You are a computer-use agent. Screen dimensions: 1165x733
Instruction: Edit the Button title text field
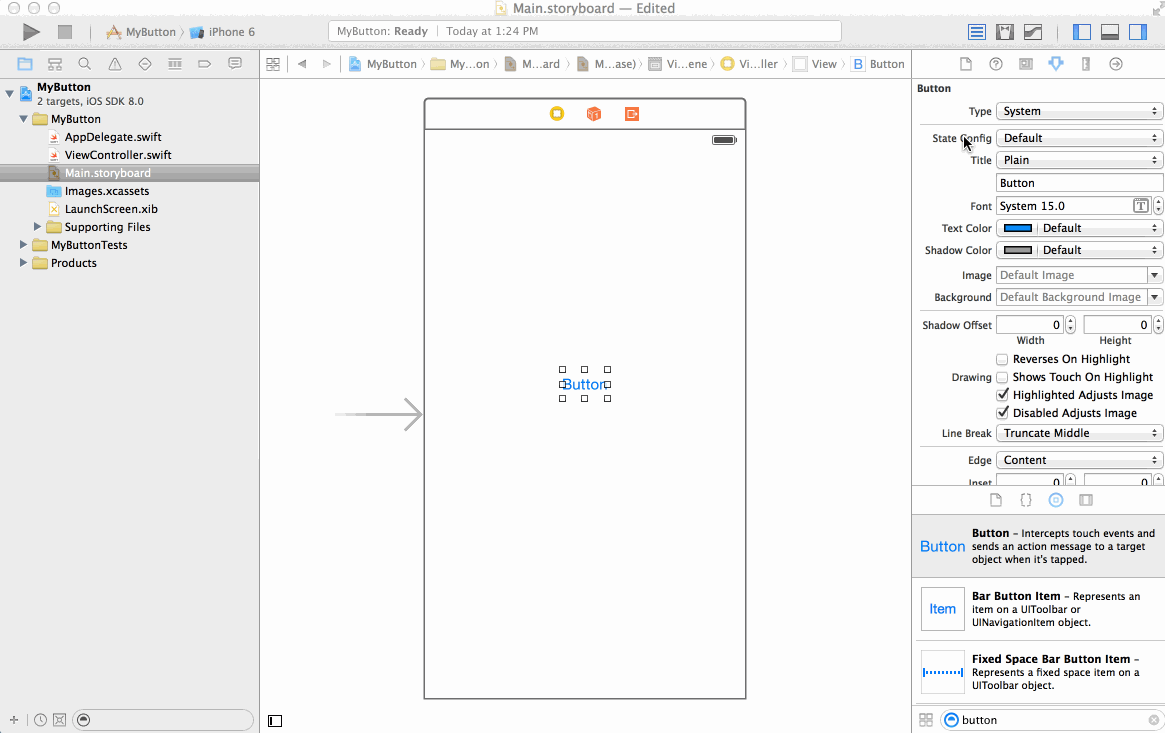[1080, 183]
